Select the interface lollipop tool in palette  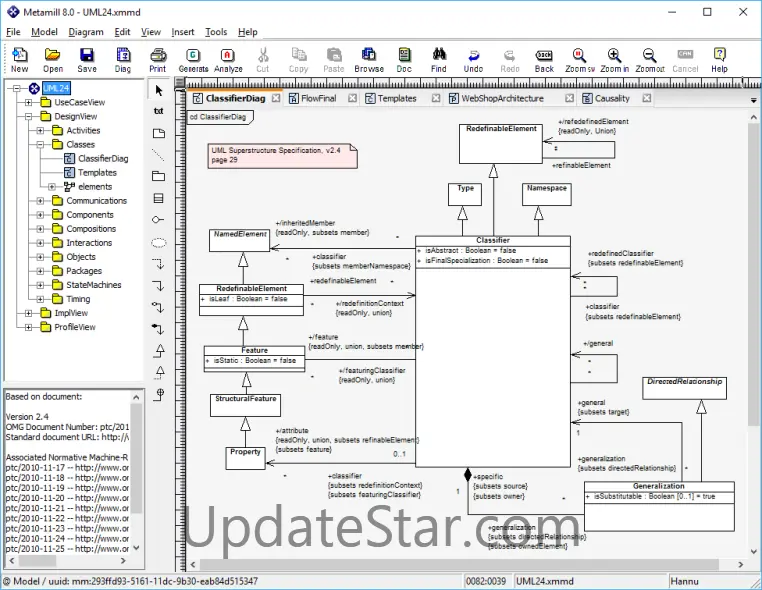coord(158,220)
